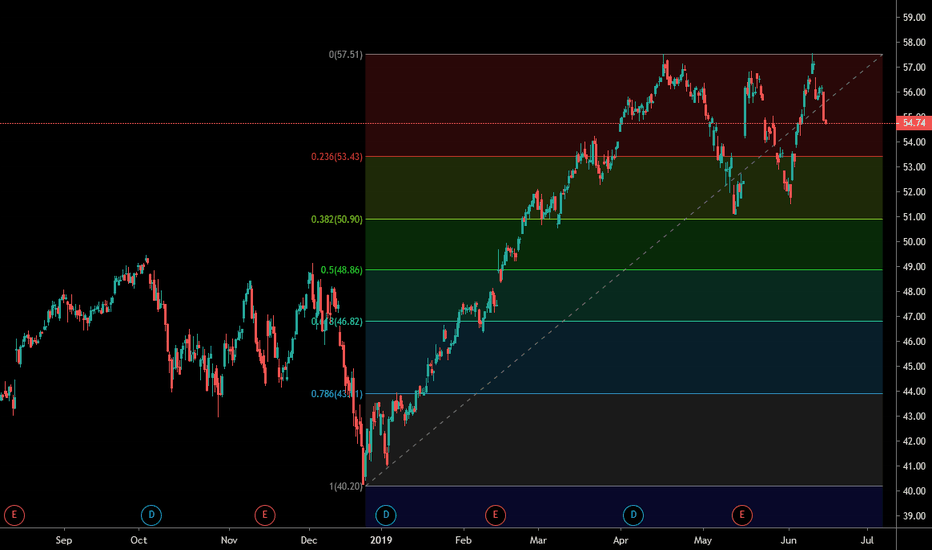Click the 48.00 price axis label
Viewport: 932px width, 550px height.
pos(914,292)
